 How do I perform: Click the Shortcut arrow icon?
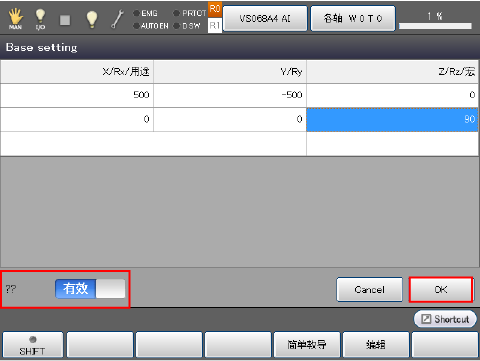426,319
